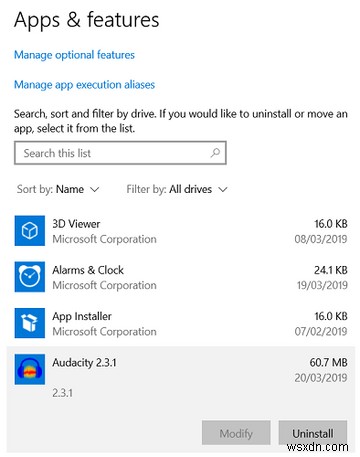Click the date 19/03/2019
Viewport: 360px width, 457px height.
[322, 285]
